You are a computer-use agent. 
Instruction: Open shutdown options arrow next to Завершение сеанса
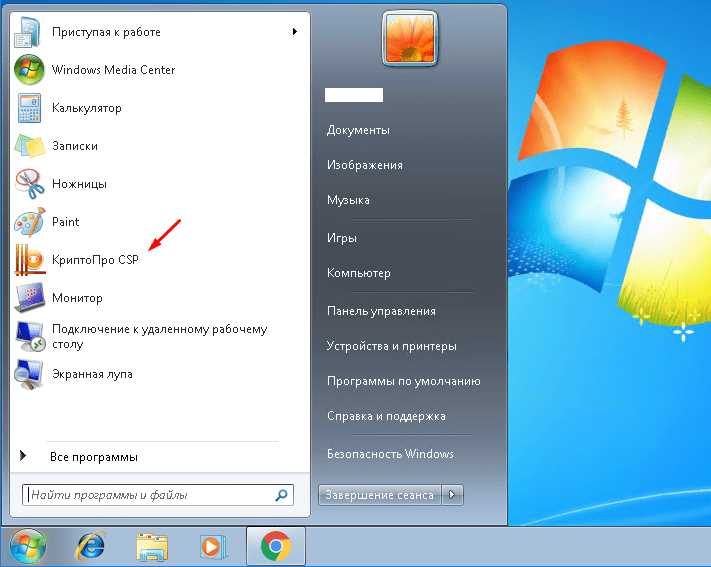coord(452,494)
